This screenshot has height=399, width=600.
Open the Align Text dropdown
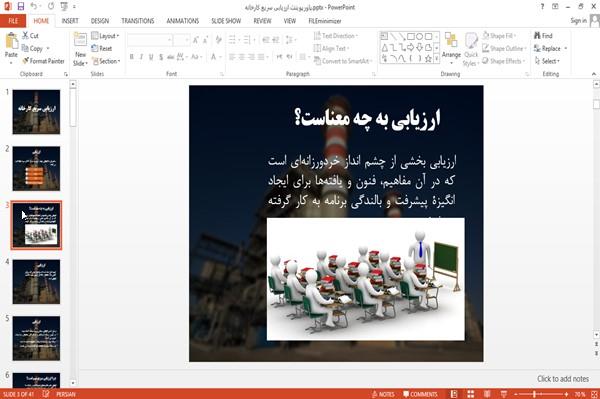(331, 49)
